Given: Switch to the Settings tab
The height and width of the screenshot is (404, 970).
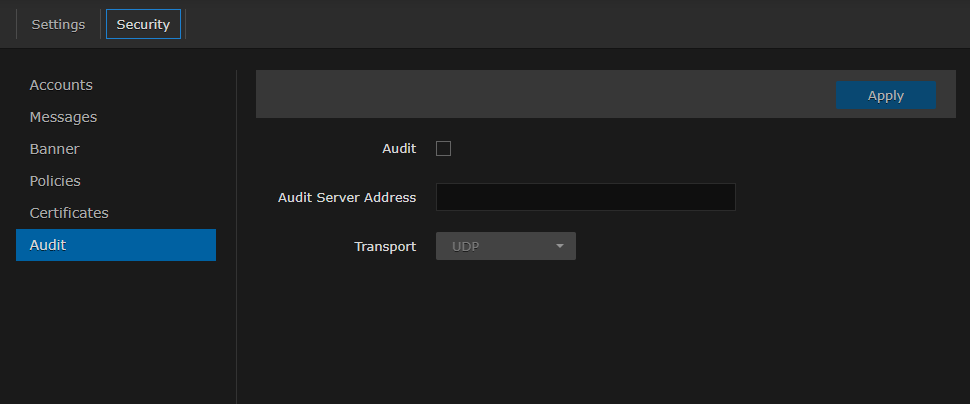Looking at the screenshot, I should click(x=58, y=24).
